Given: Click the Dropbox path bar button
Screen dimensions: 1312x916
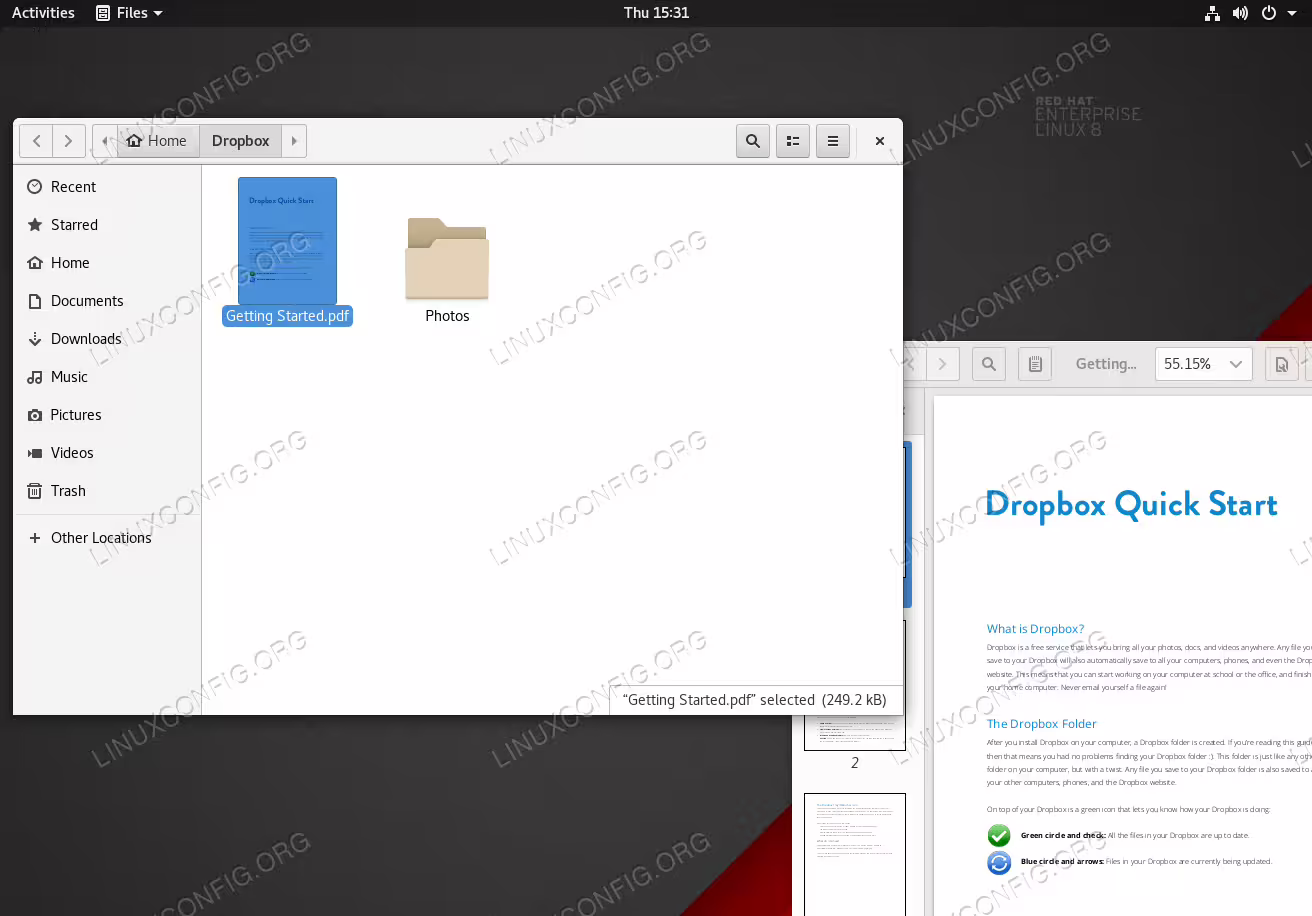Looking at the screenshot, I should [x=241, y=141].
